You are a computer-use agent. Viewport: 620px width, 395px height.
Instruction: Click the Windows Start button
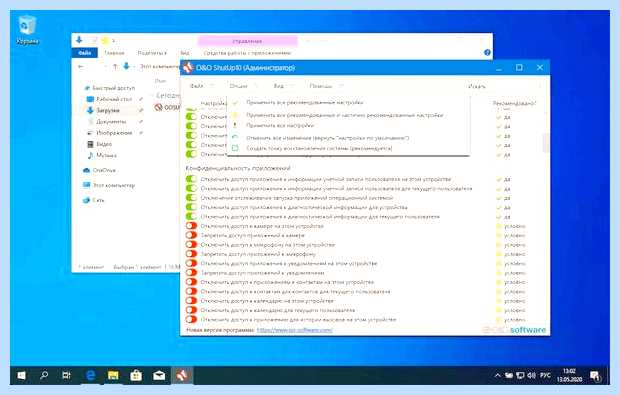coord(21,375)
